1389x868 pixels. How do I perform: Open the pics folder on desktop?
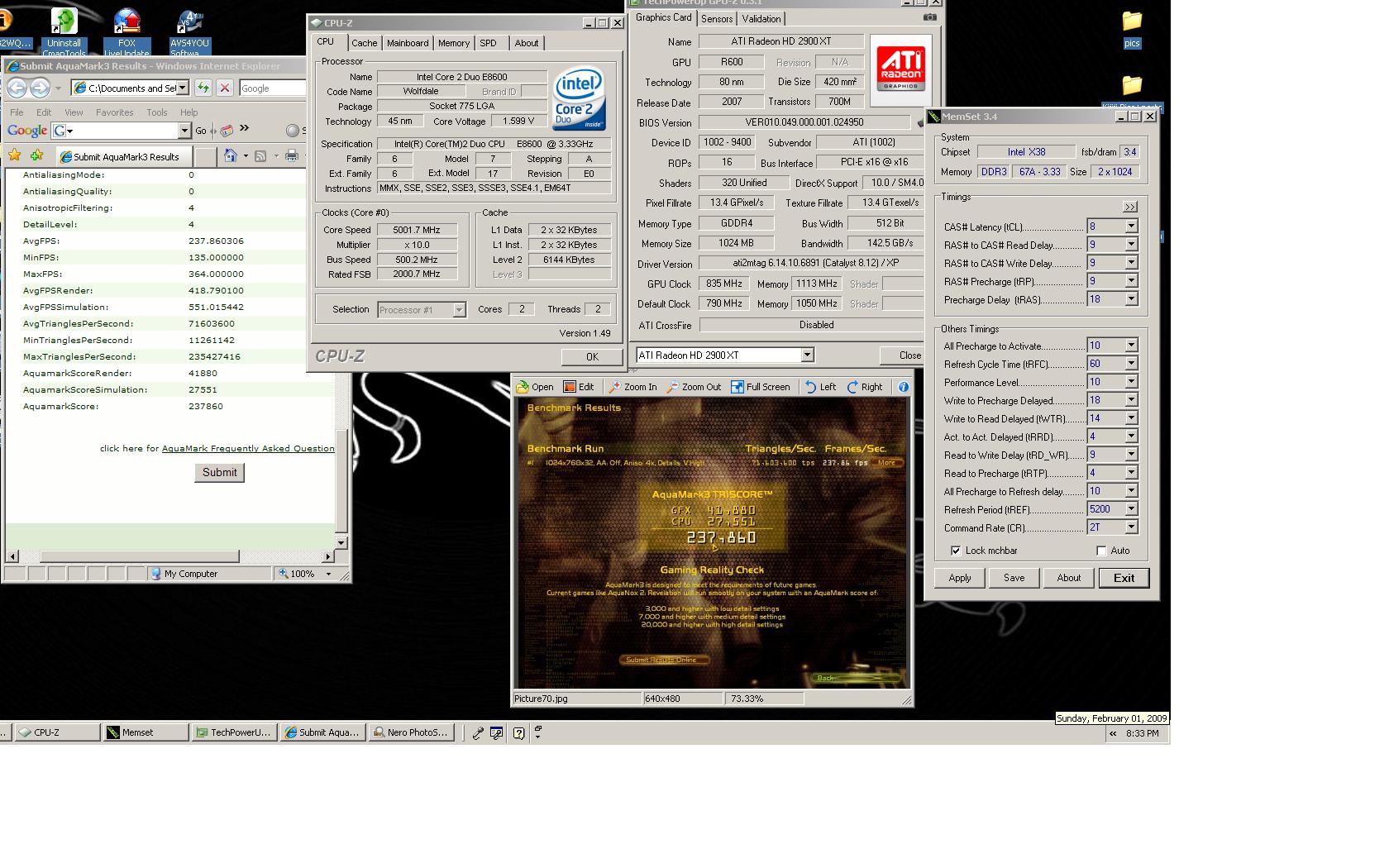pos(1132,29)
